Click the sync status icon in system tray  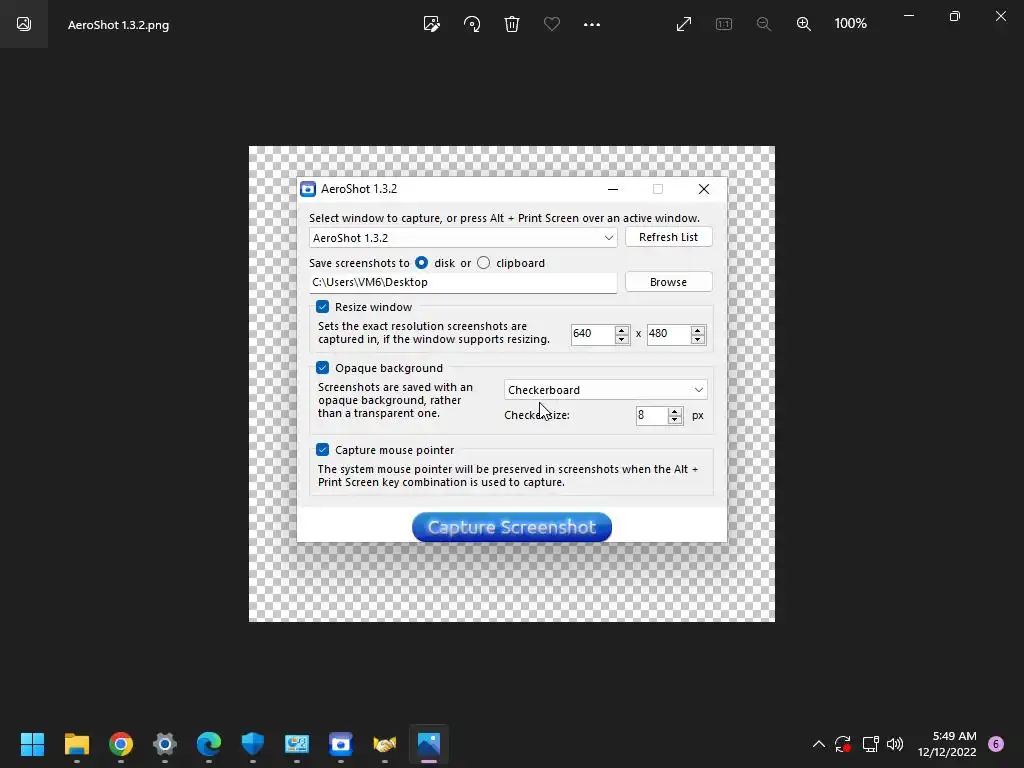pyautogui.click(x=842, y=744)
